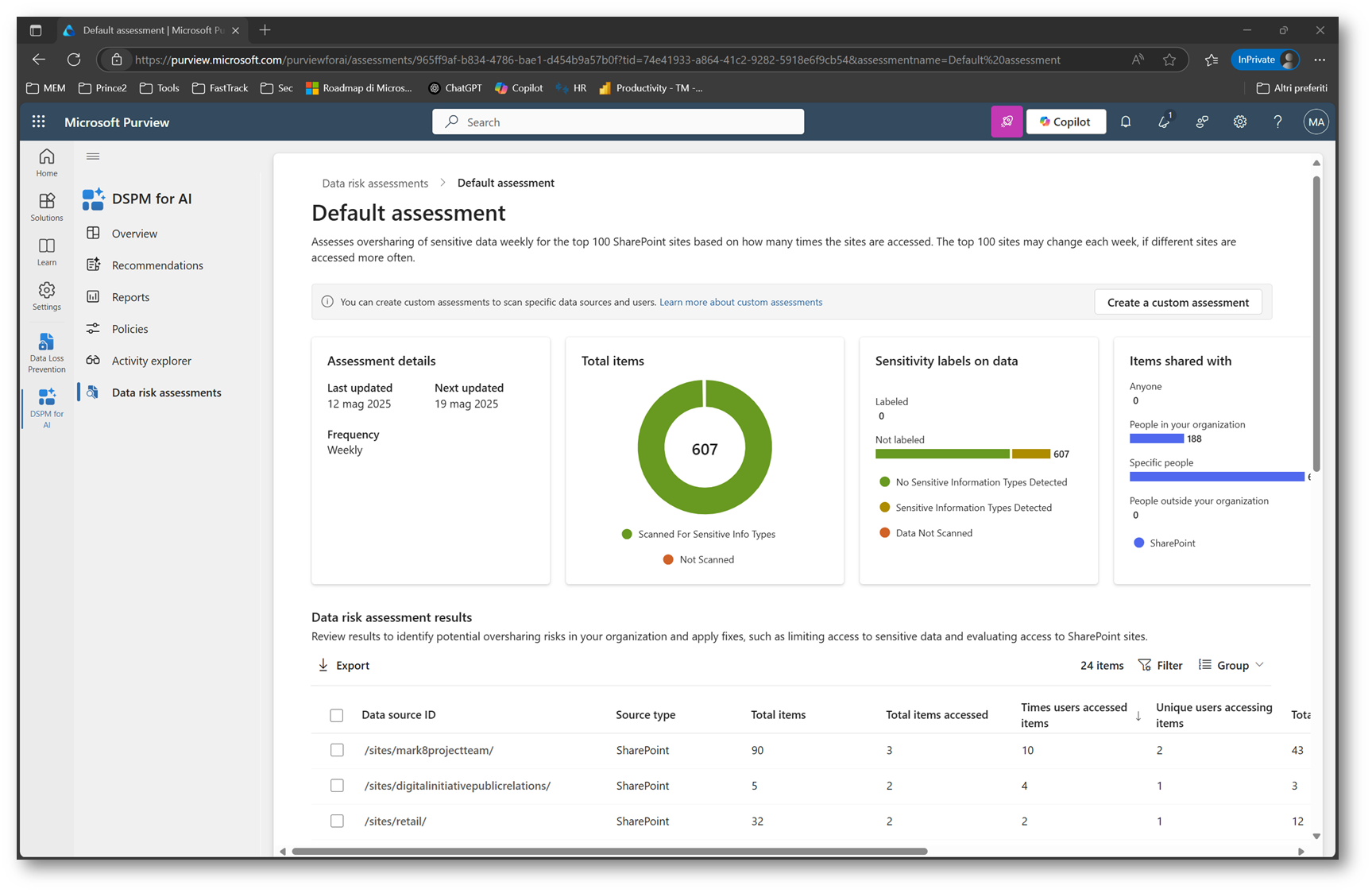Click the pink Purview portal icon button

(x=1007, y=122)
